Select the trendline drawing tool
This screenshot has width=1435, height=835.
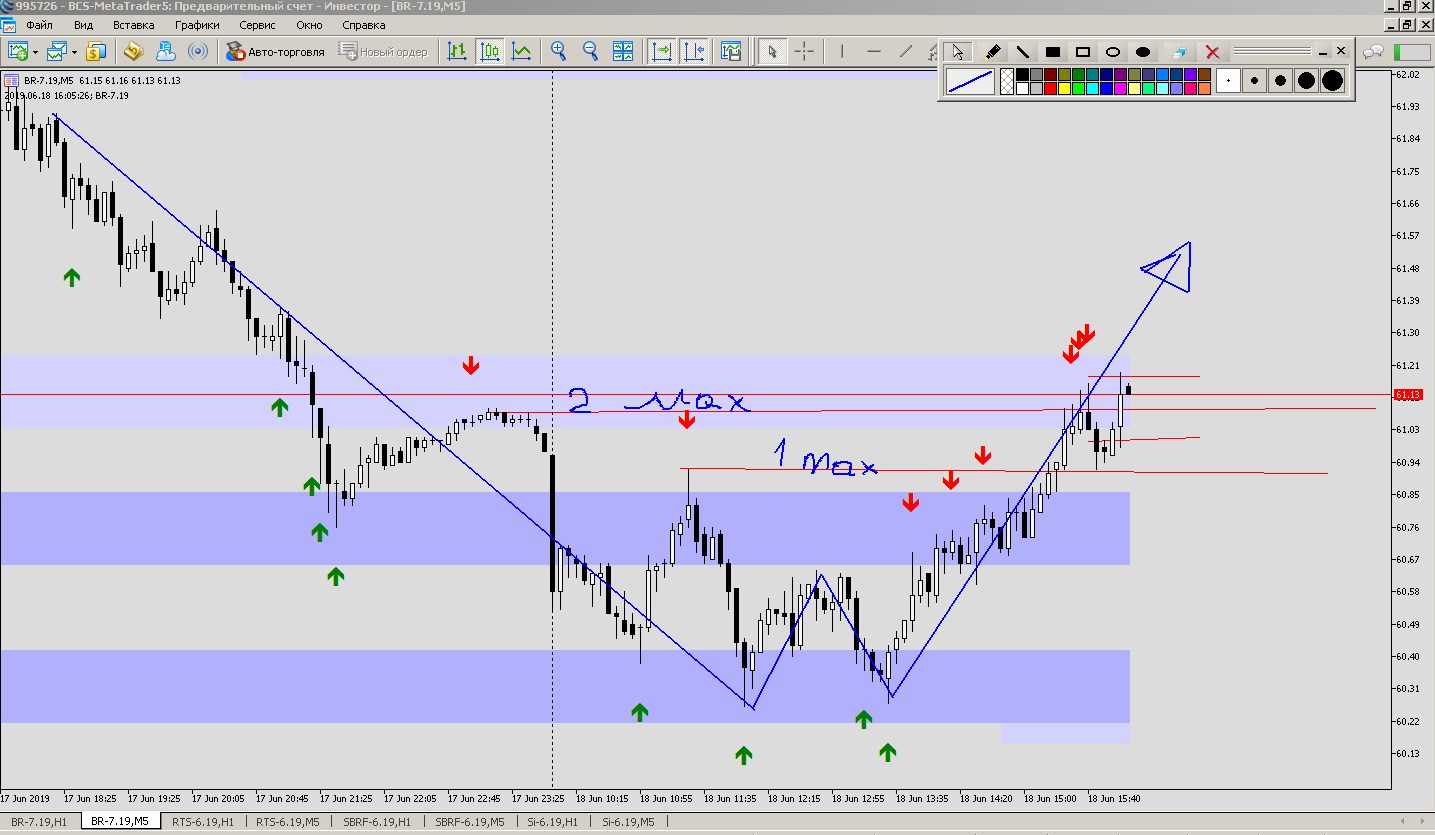906,51
